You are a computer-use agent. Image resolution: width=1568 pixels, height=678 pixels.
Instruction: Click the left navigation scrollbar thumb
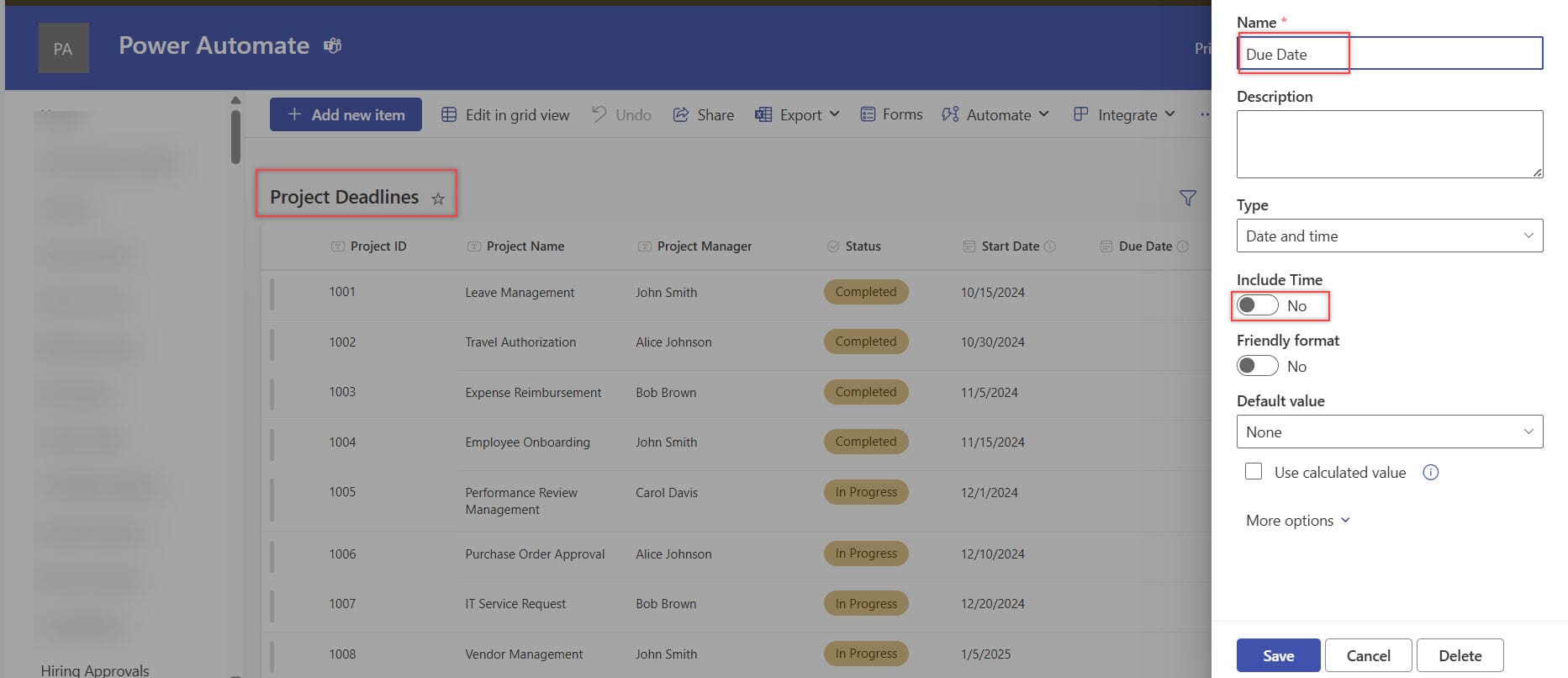tap(235, 136)
